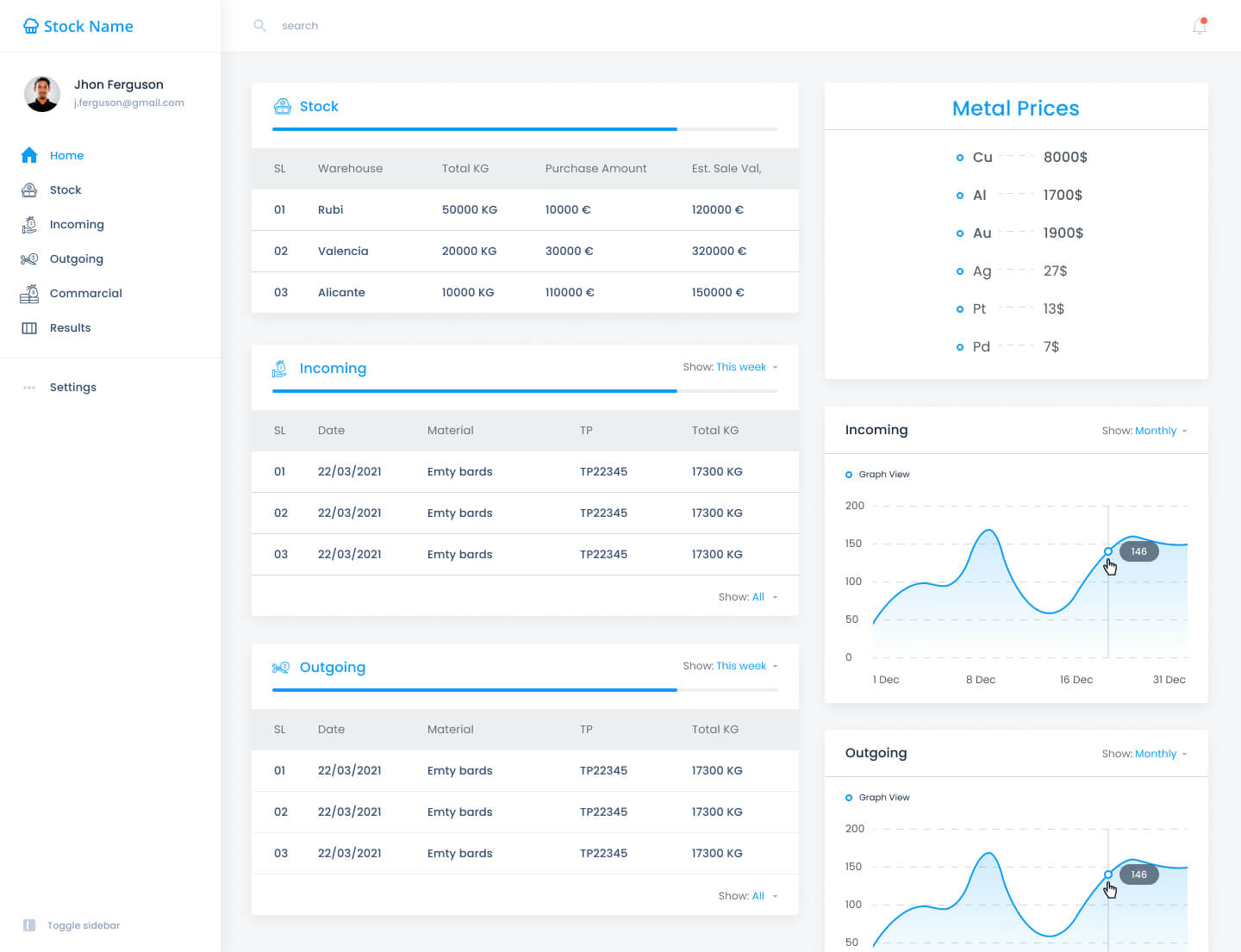The image size is (1241, 952).
Task: Click the Jhon Ferguson user name
Action: pyautogui.click(x=119, y=84)
